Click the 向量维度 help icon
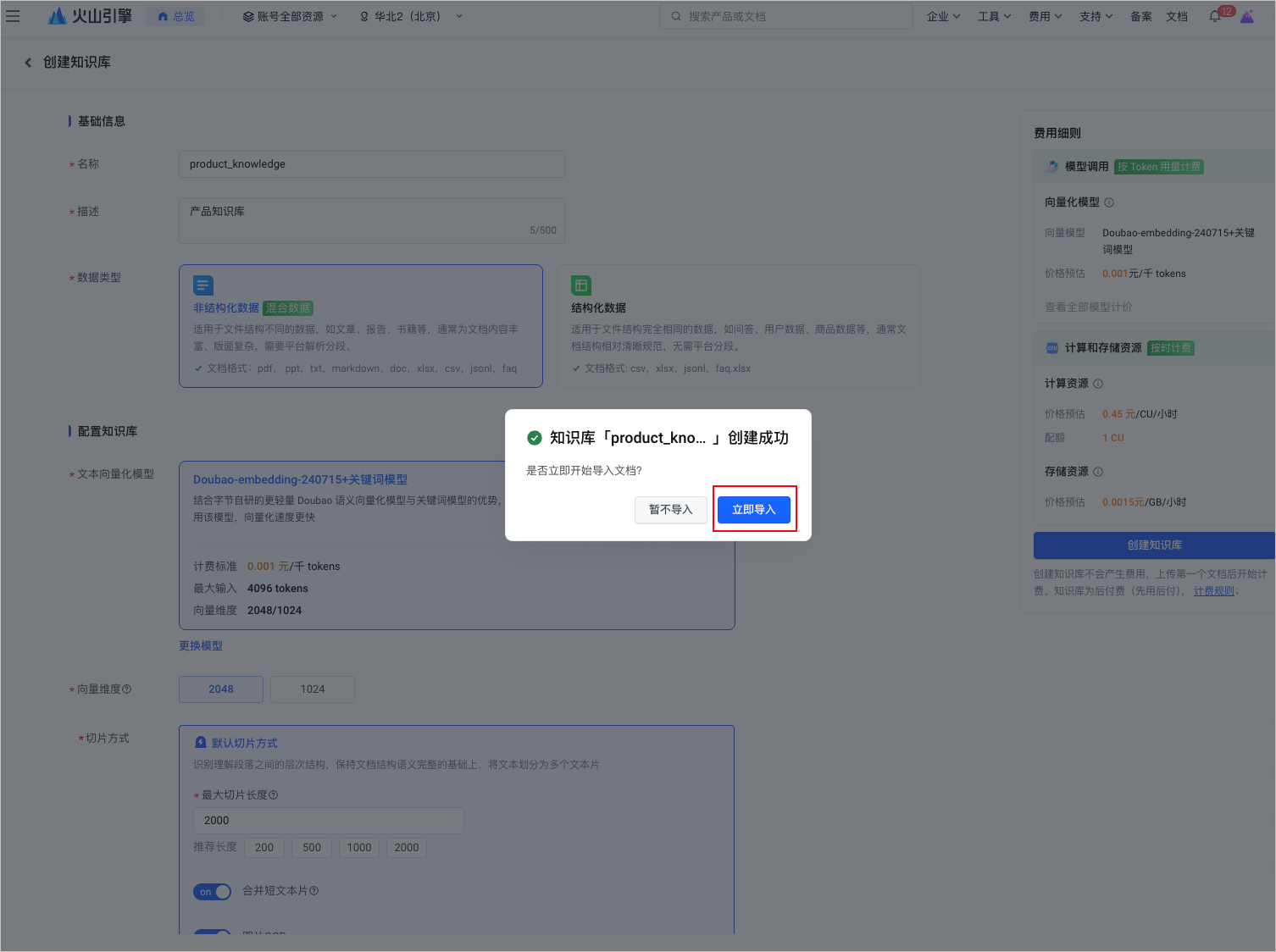This screenshot has width=1276, height=952. [x=127, y=689]
